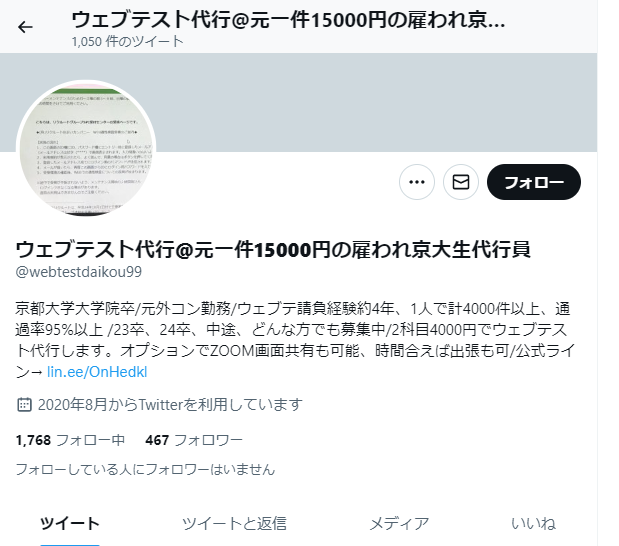Click フォローしている人にフォロワーはいません text
Screen dimensions: 619x546
click(x=145, y=469)
